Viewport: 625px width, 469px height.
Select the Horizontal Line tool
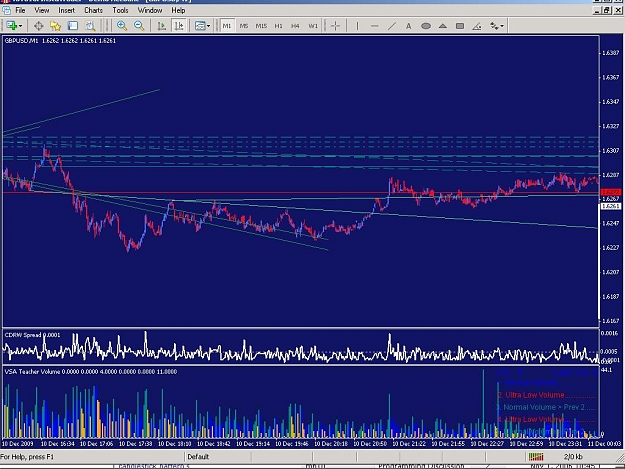(374, 26)
